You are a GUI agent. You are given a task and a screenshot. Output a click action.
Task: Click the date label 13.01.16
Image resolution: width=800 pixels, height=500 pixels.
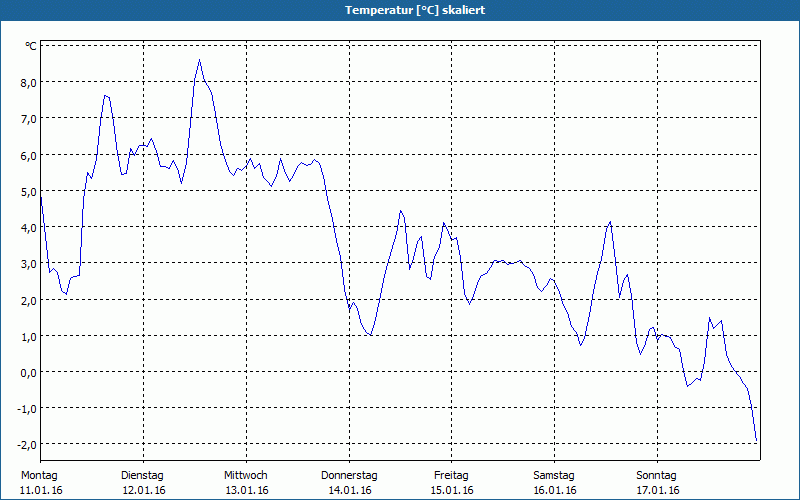tap(245, 490)
